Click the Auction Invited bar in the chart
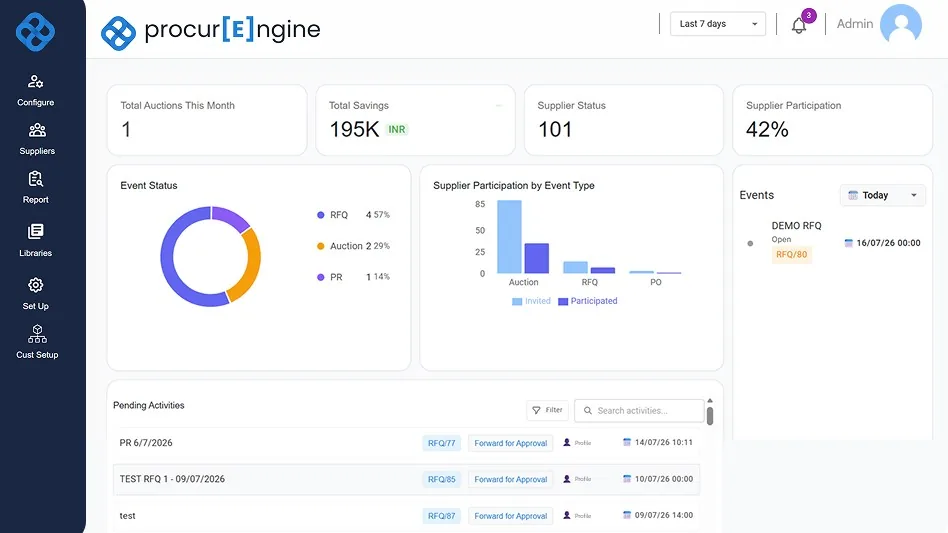The width and height of the screenshot is (948, 533). point(509,237)
